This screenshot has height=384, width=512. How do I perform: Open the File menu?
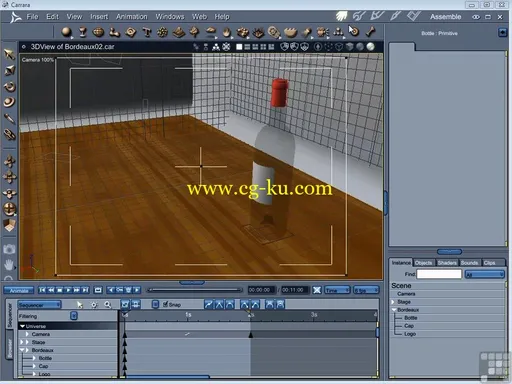(x=32, y=16)
